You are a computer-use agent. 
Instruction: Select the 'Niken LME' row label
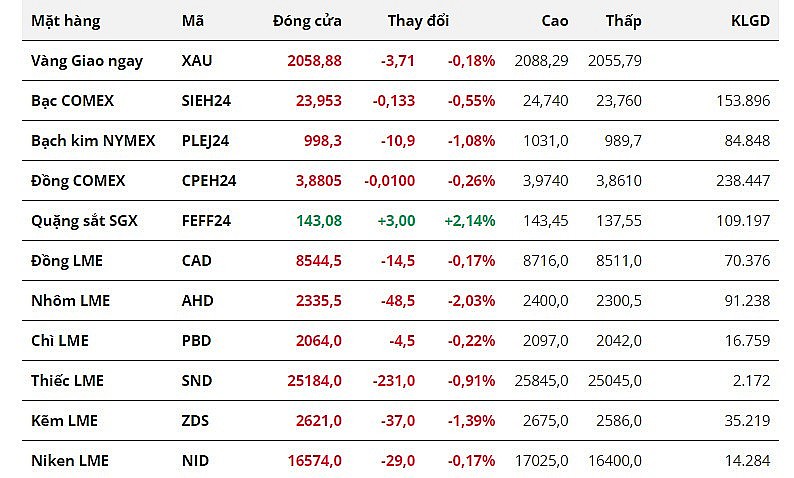(70, 461)
